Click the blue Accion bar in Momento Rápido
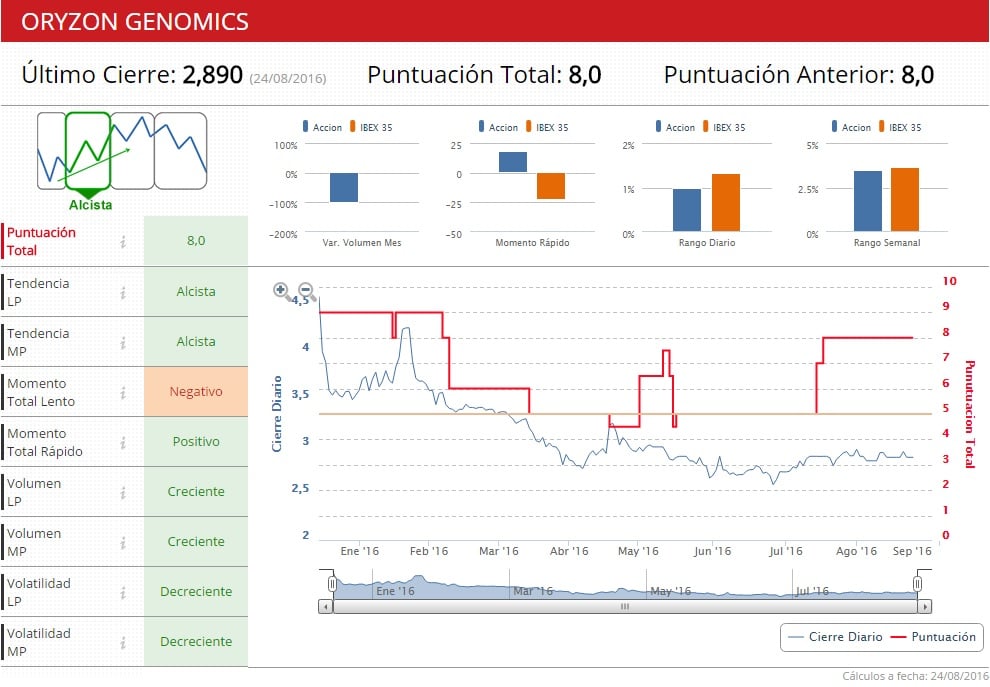The width and height of the screenshot is (990, 687). click(513, 162)
